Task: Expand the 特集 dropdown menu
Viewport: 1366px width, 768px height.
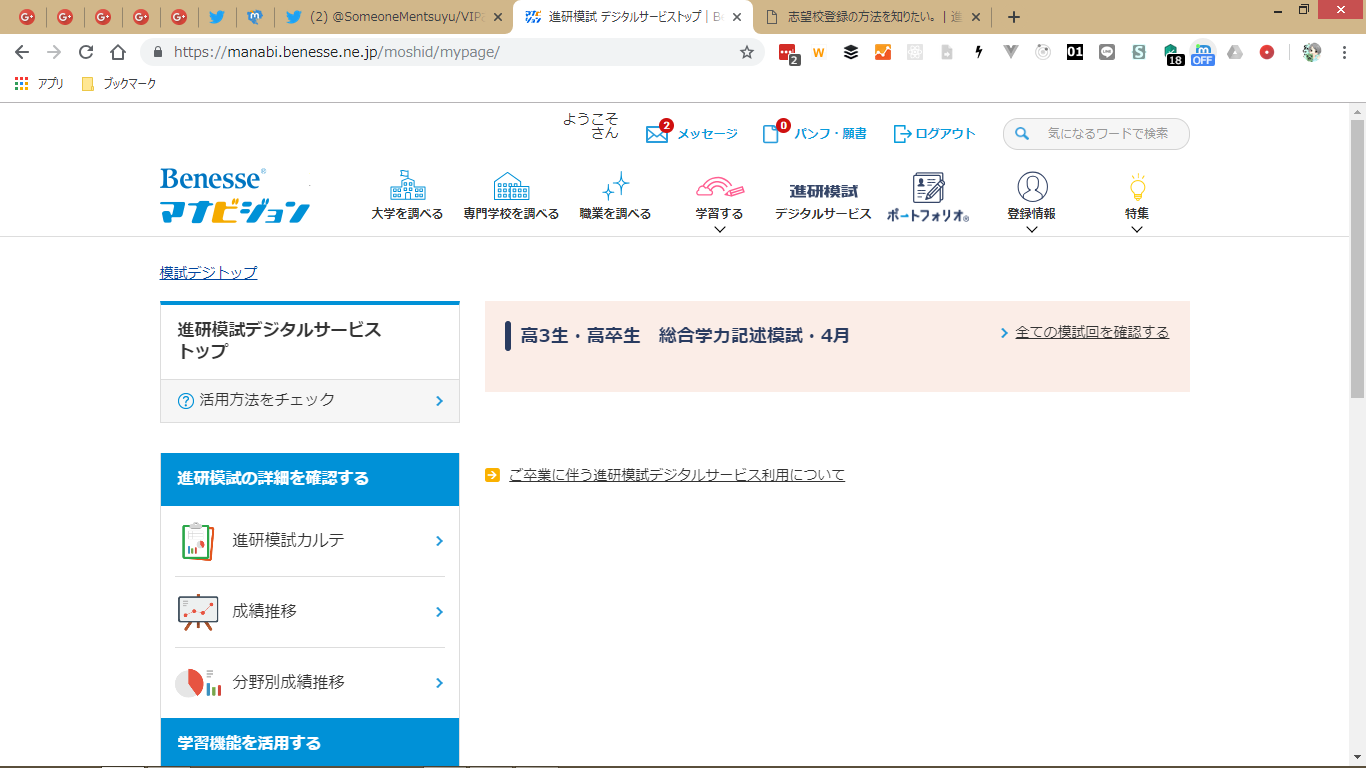Action: tap(1136, 229)
